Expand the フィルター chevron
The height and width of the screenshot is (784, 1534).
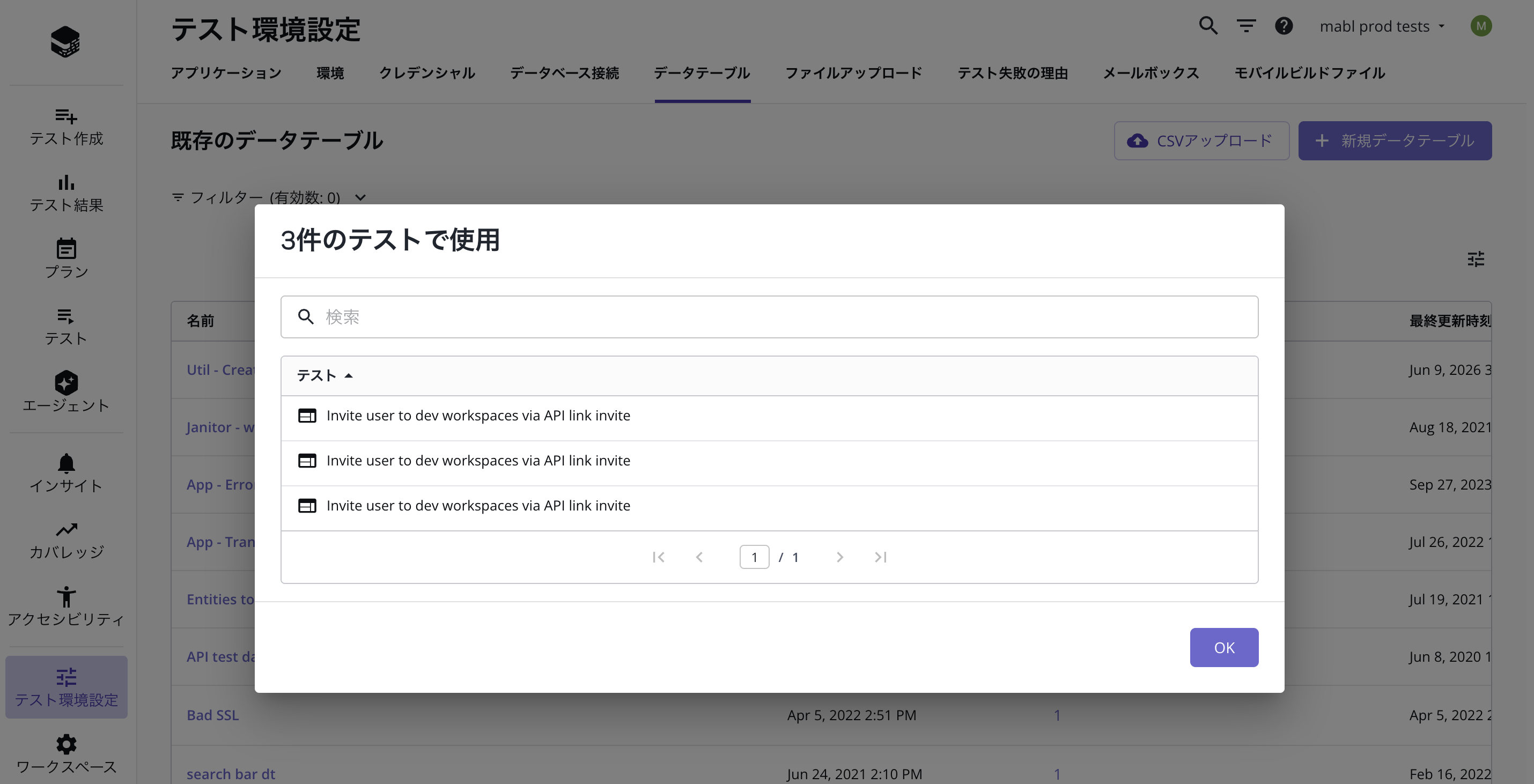click(x=361, y=198)
